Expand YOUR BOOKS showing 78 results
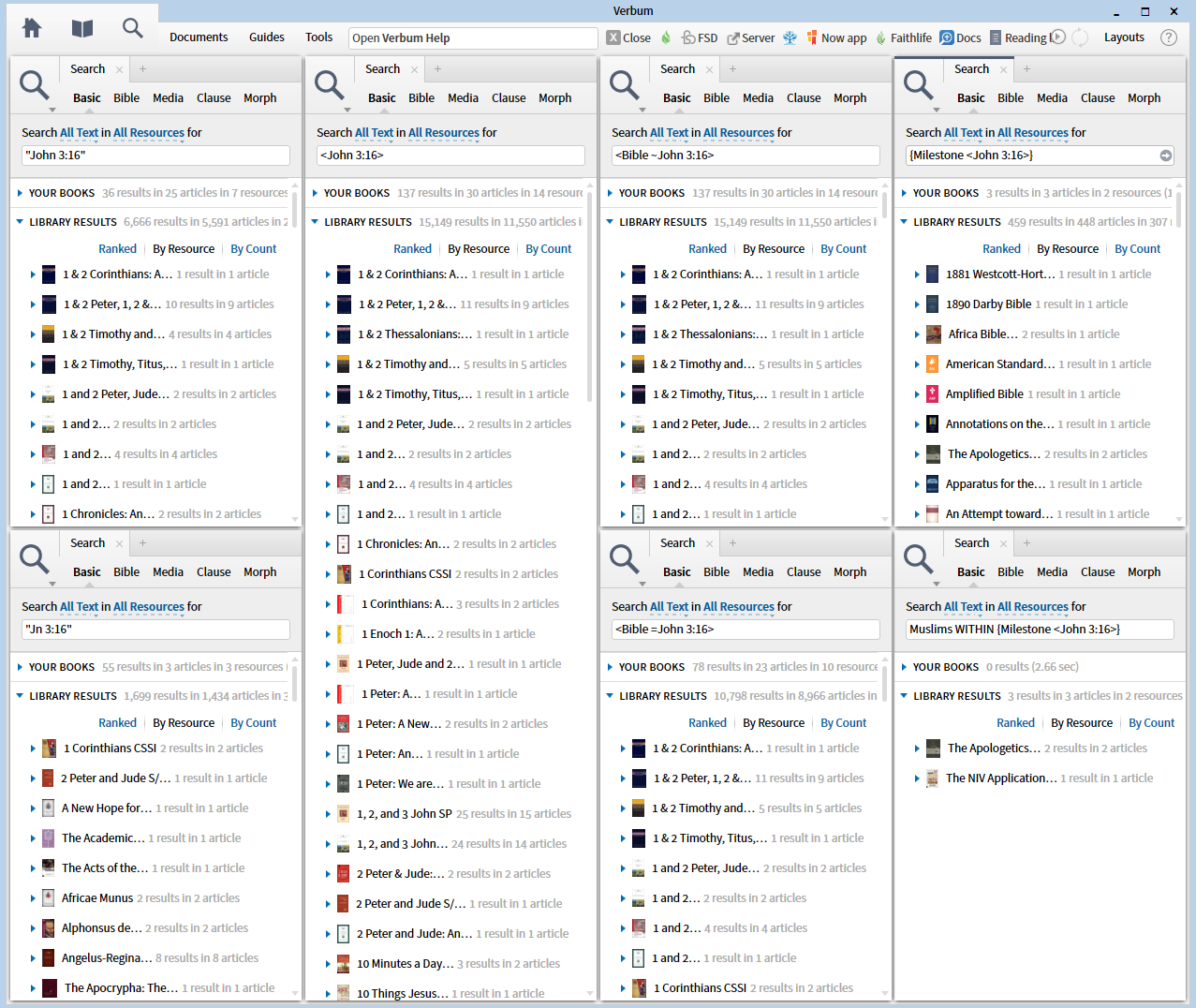 (x=610, y=667)
